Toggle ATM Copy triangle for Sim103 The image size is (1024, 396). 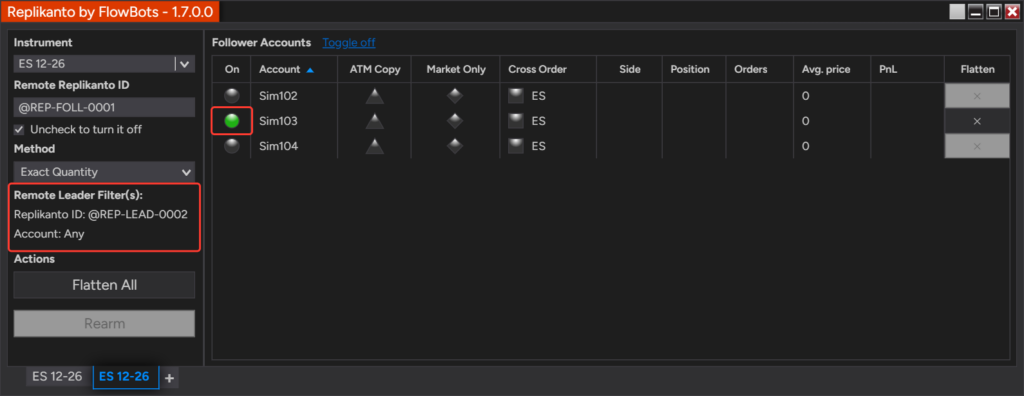[374, 121]
